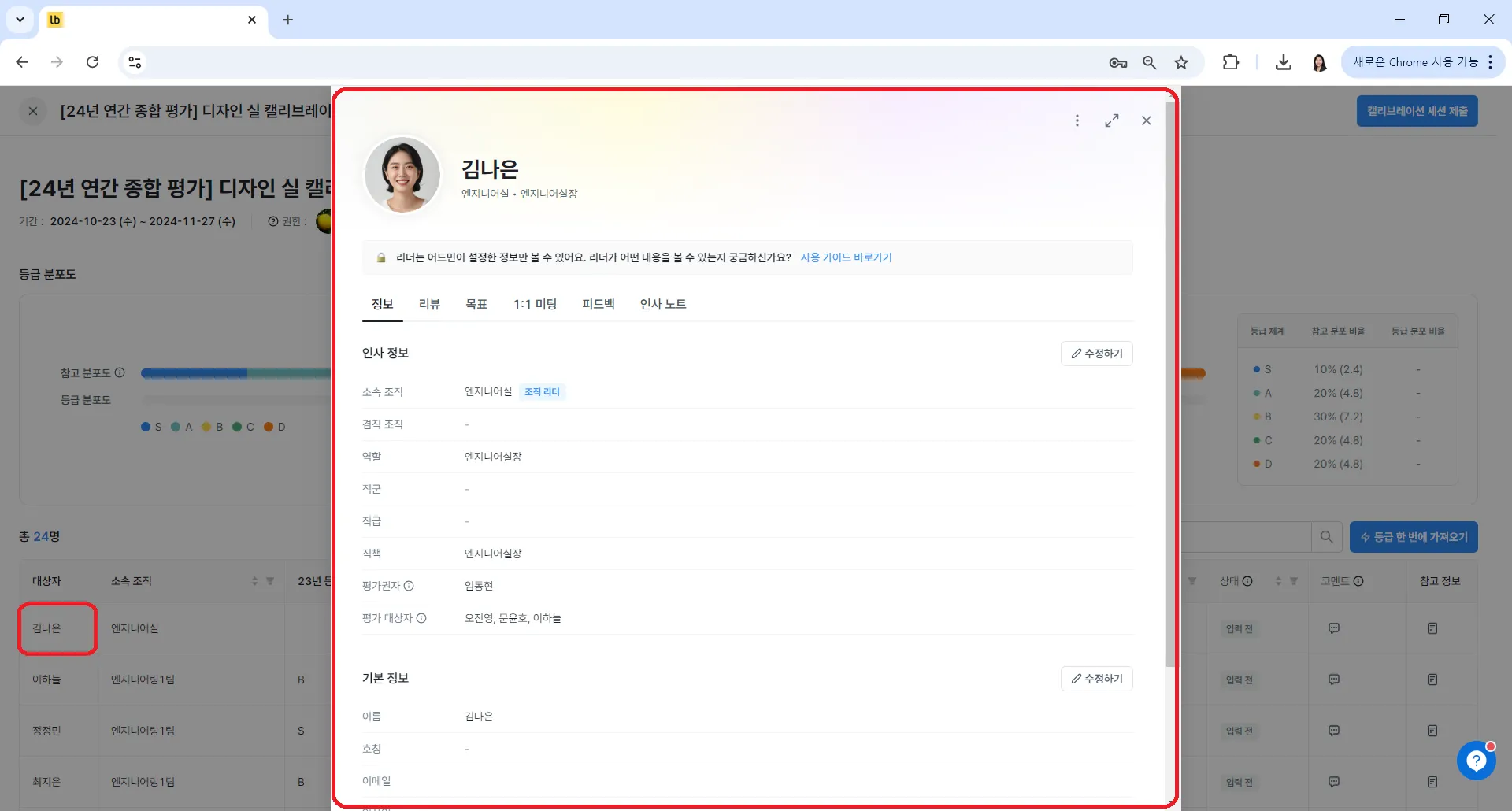Click the 김나은 profile photo
The width and height of the screenshot is (1512, 811).
click(402, 175)
